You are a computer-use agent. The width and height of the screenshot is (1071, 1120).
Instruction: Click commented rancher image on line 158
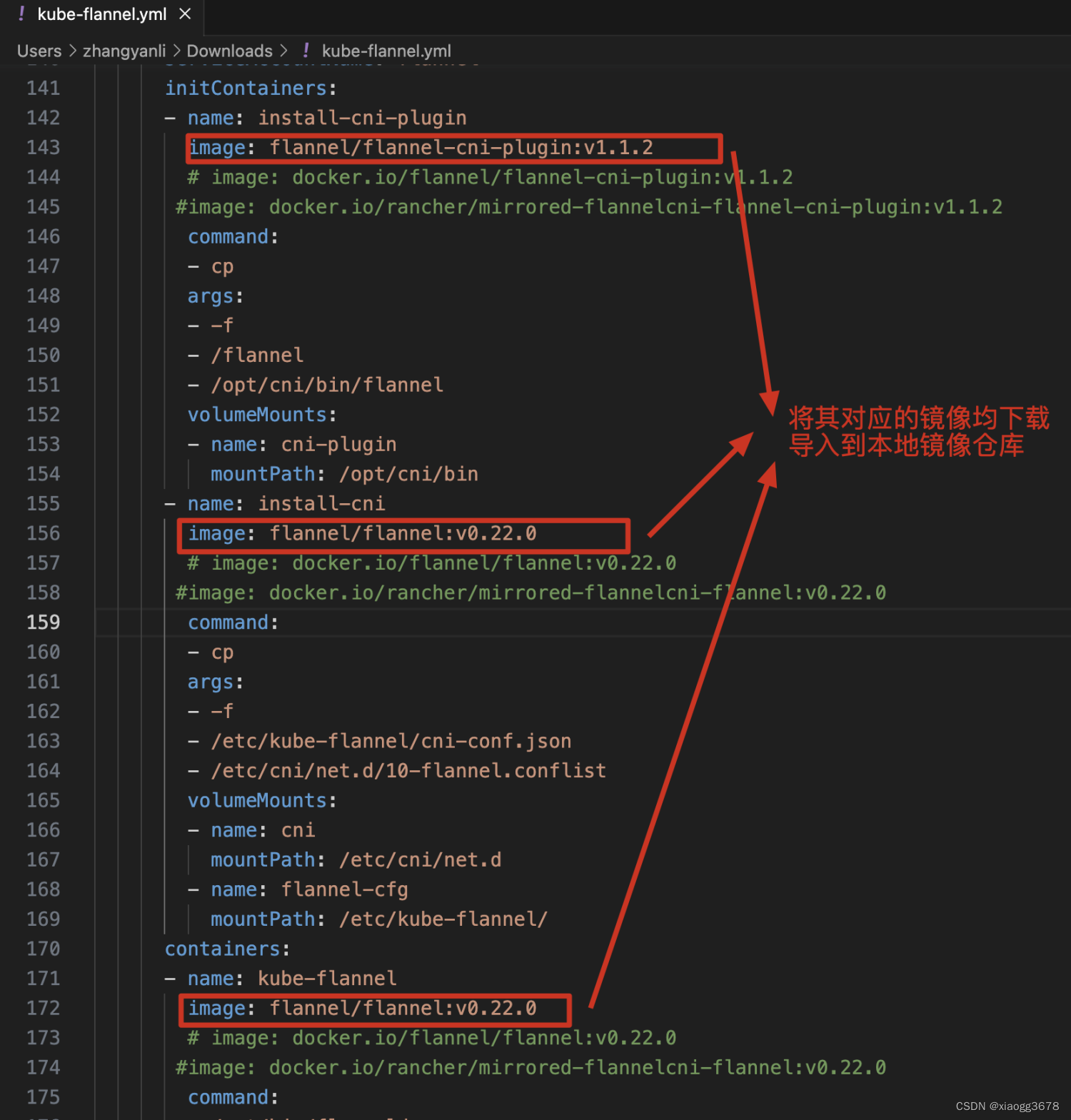click(531, 593)
